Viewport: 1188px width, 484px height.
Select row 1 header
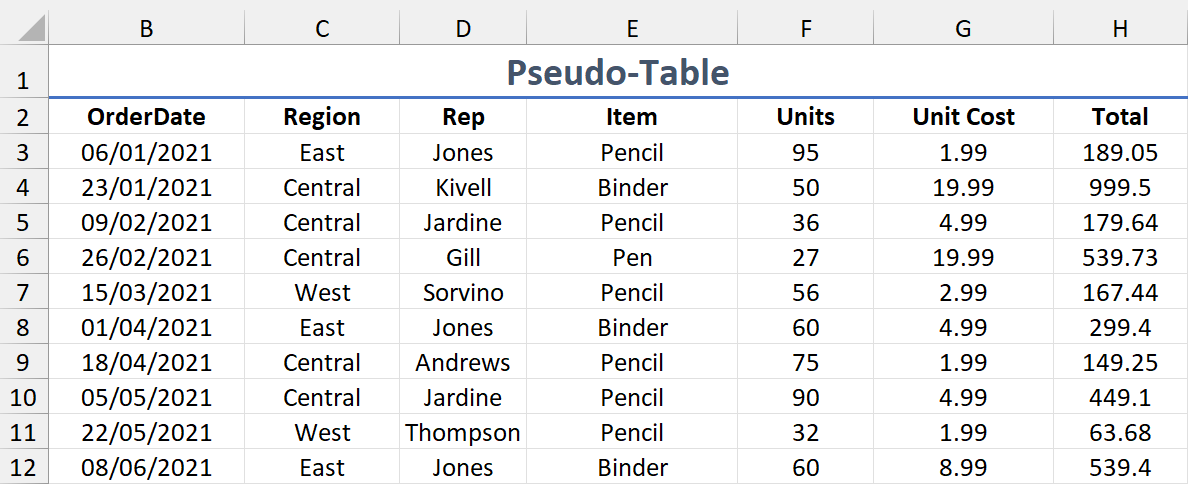coord(24,82)
